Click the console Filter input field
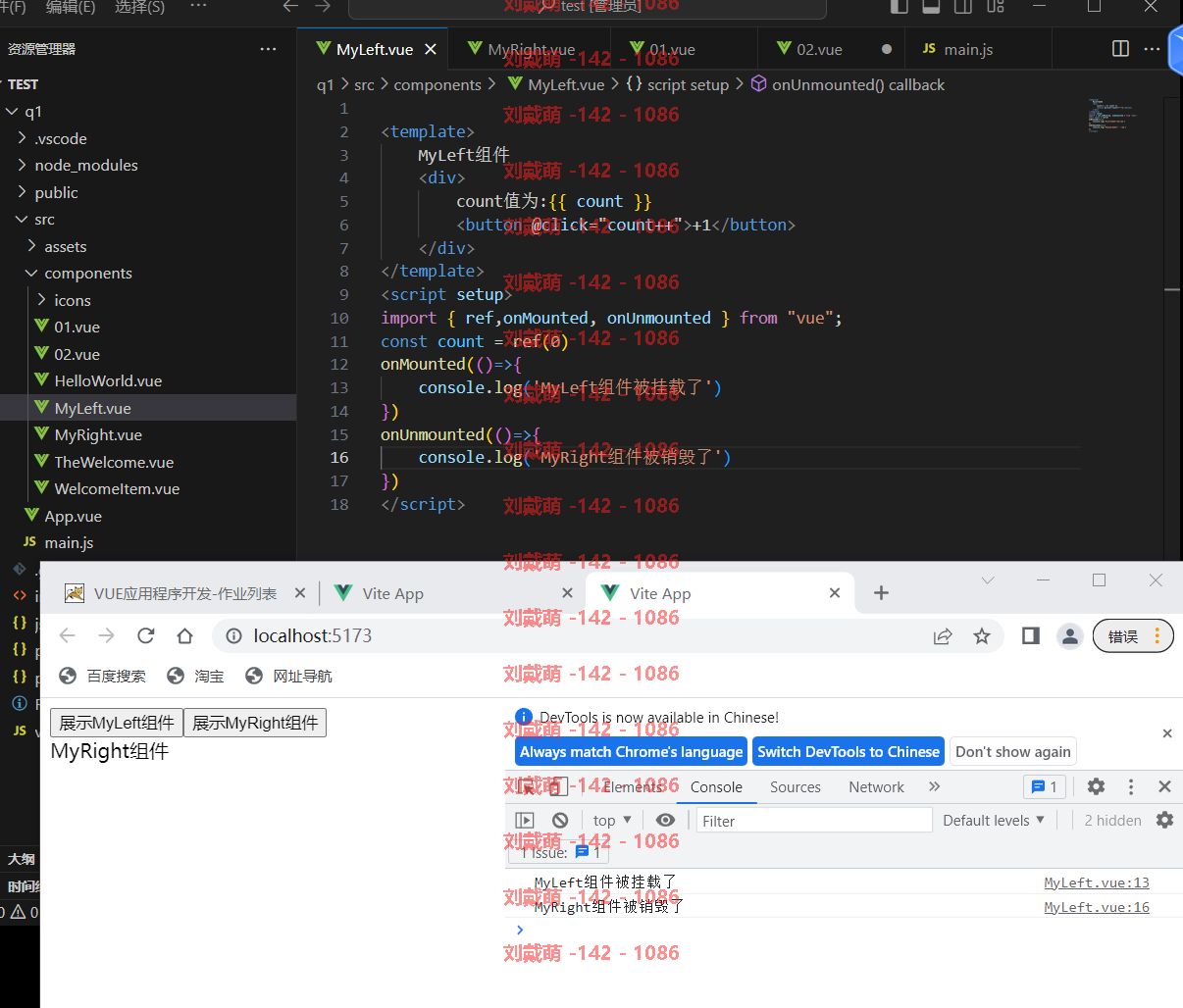The image size is (1183, 1008). [x=813, y=821]
